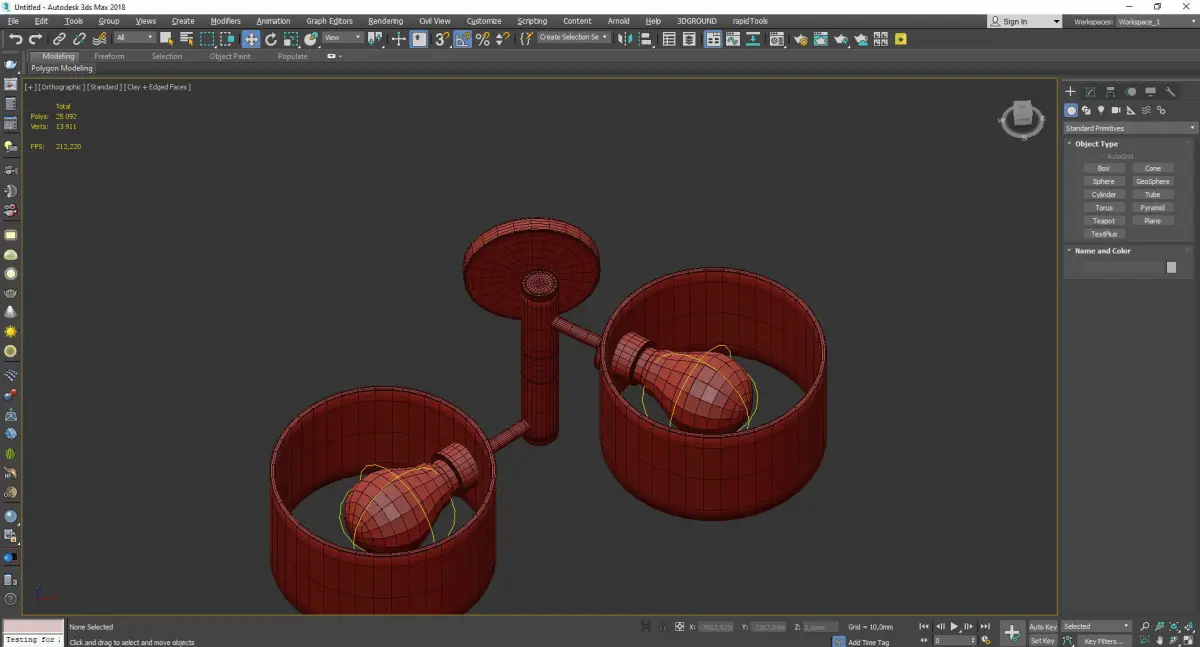Toggle Spinner Snap
The width and height of the screenshot is (1200, 647).
[x=502, y=39]
